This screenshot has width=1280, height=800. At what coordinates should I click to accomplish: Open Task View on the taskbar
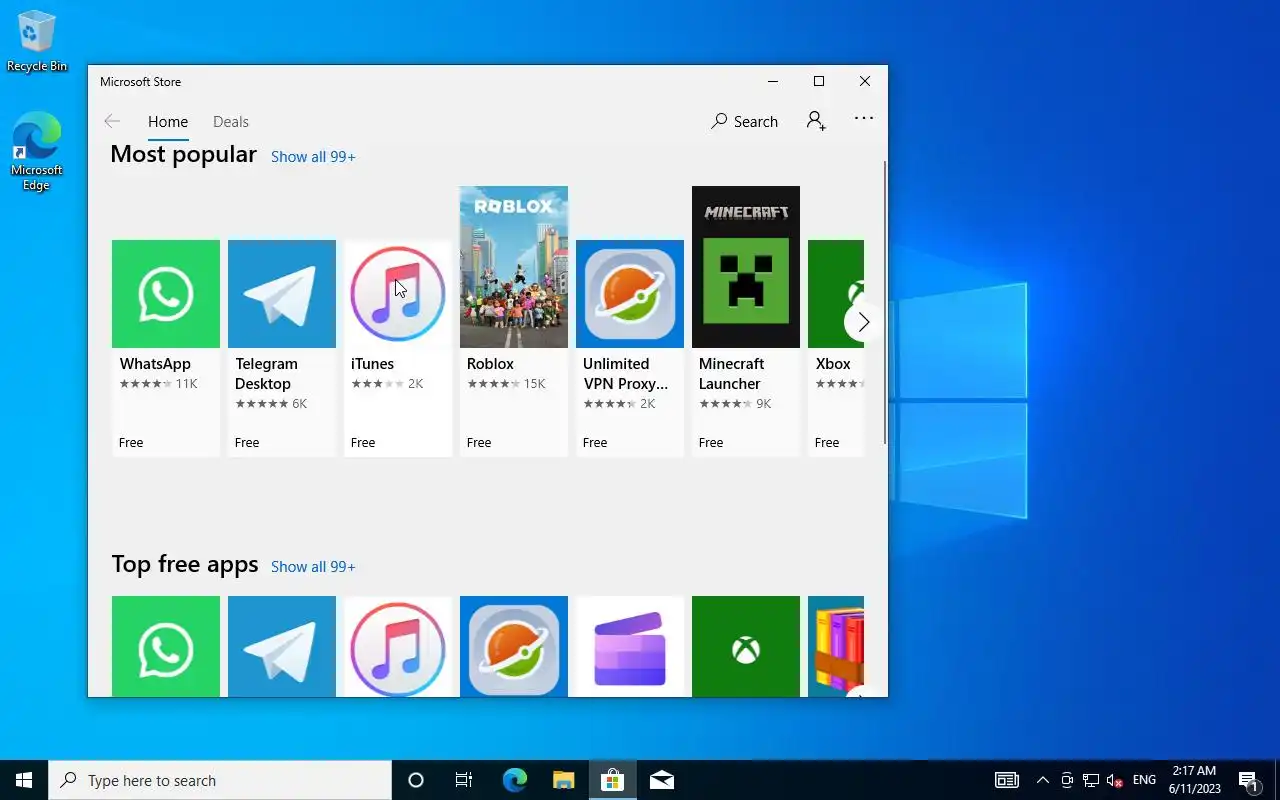[x=464, y=780]
